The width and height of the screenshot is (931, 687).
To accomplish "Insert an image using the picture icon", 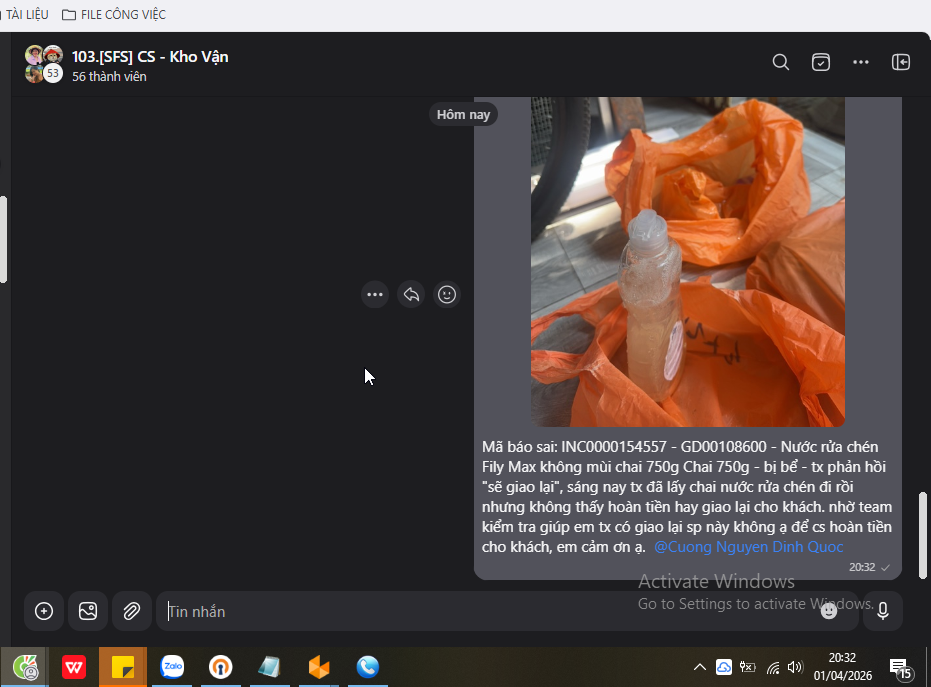I will pyautogui.click(x=88, y=611).
